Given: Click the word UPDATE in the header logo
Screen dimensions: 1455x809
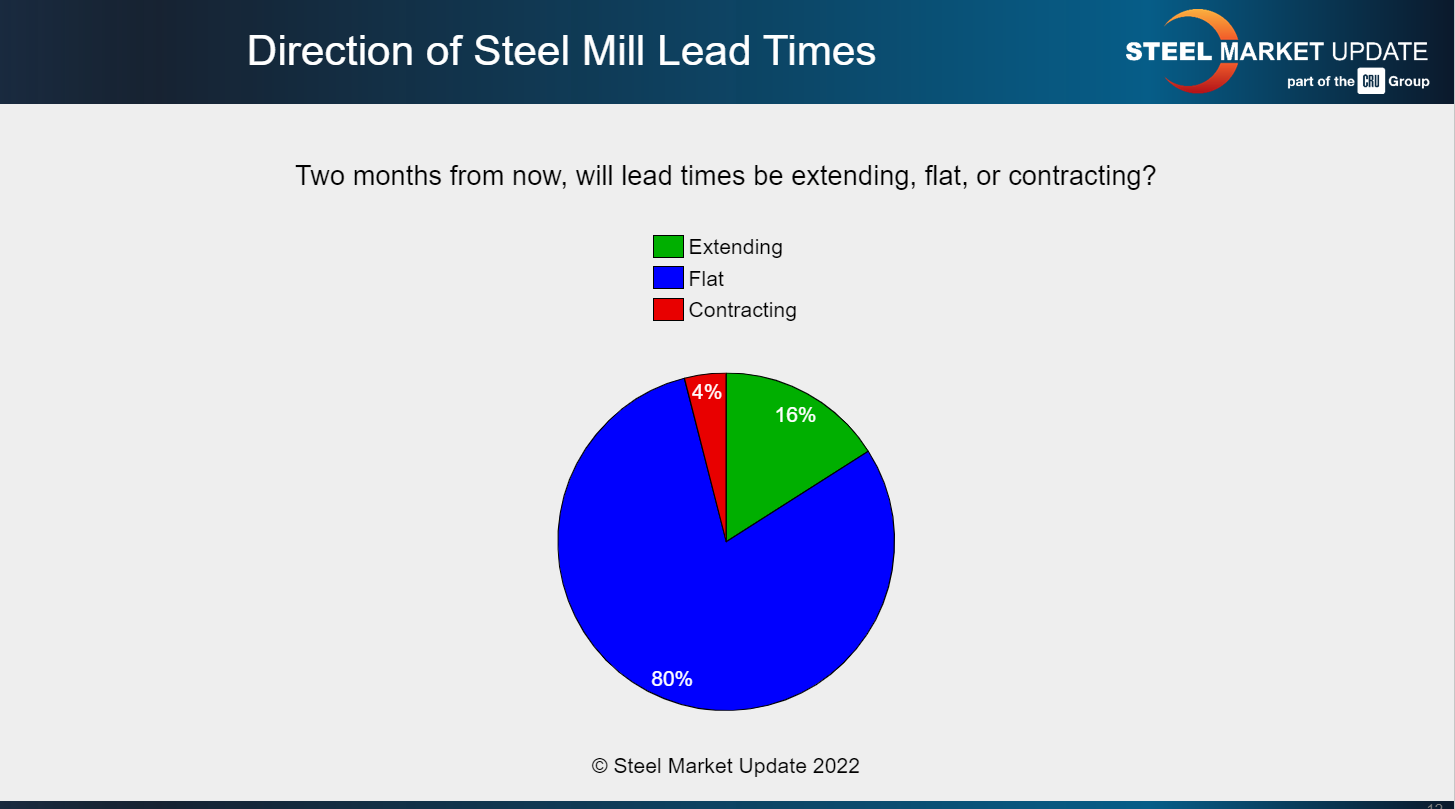Looking at the screenshot, I should tap(1380, 52).
